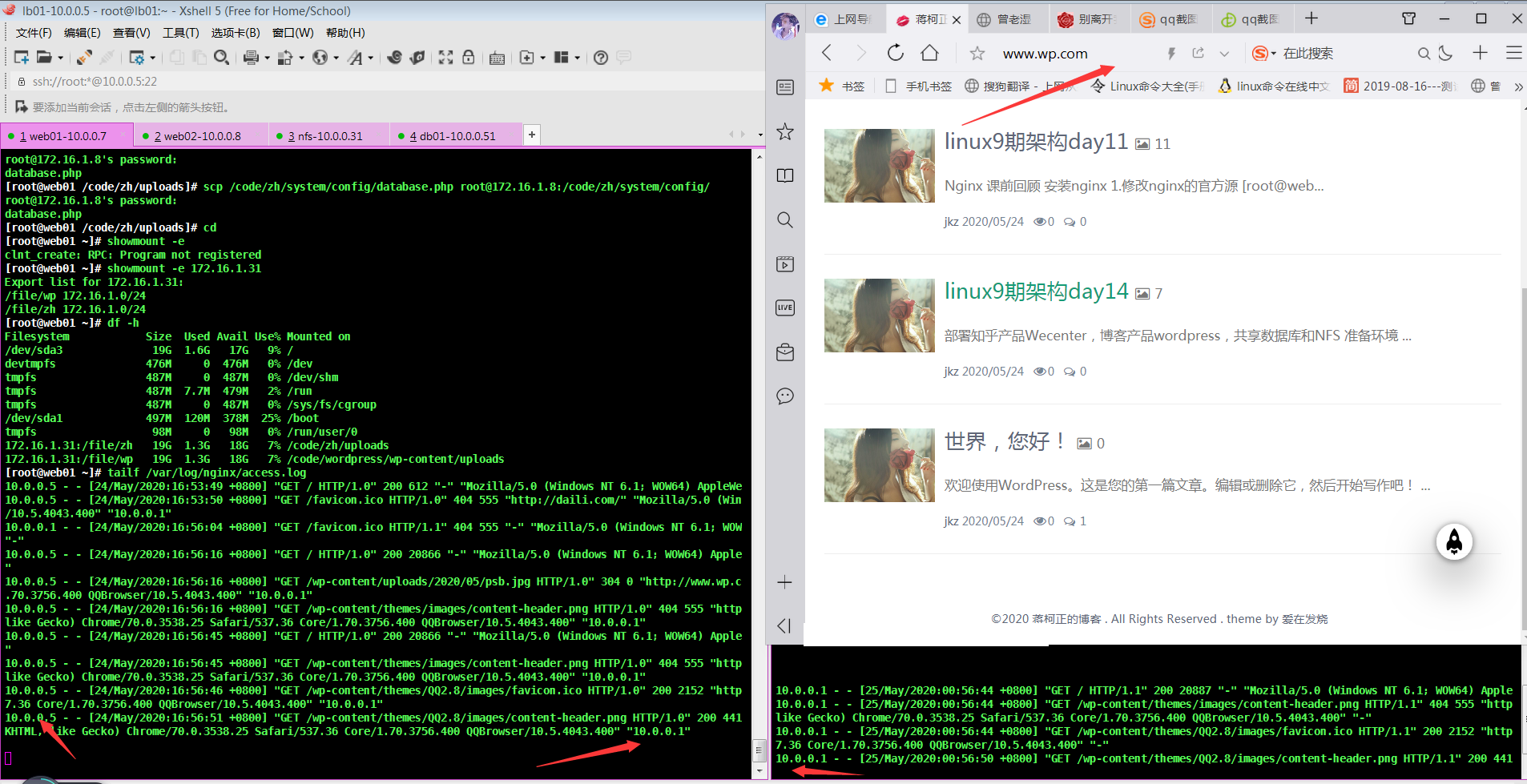The height and width of the screenshot is (784, 1527).
Task: Open the 世界，您好！ post link
Action: 1005,441
